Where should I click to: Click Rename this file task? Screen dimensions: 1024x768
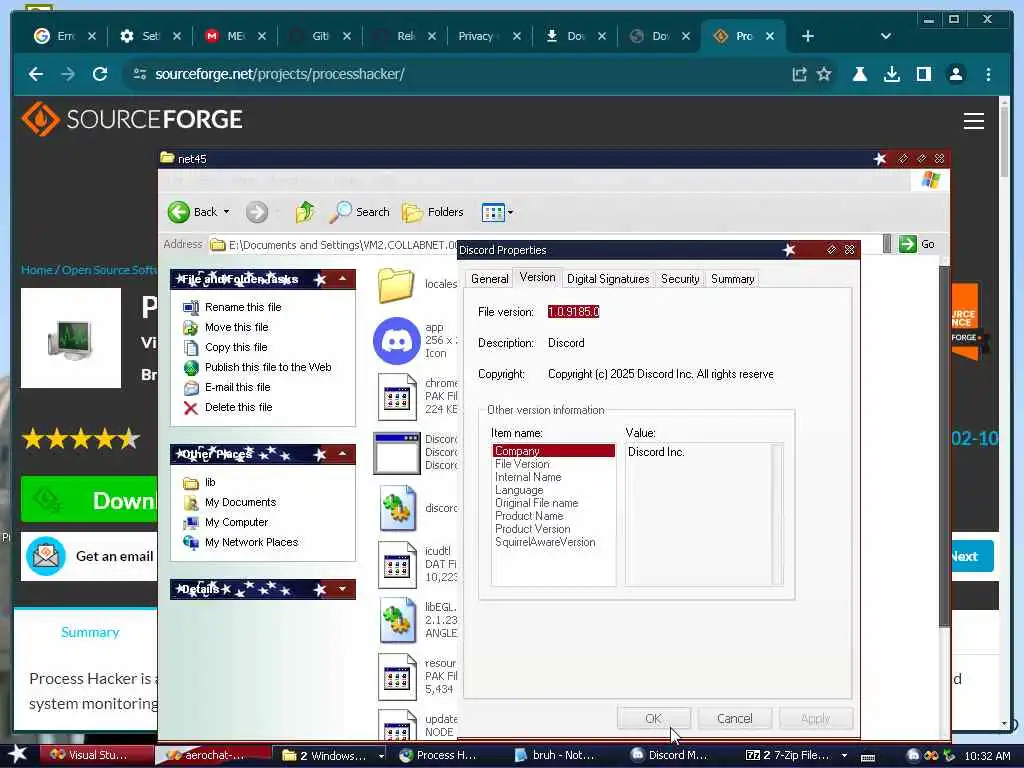[243, 307]
